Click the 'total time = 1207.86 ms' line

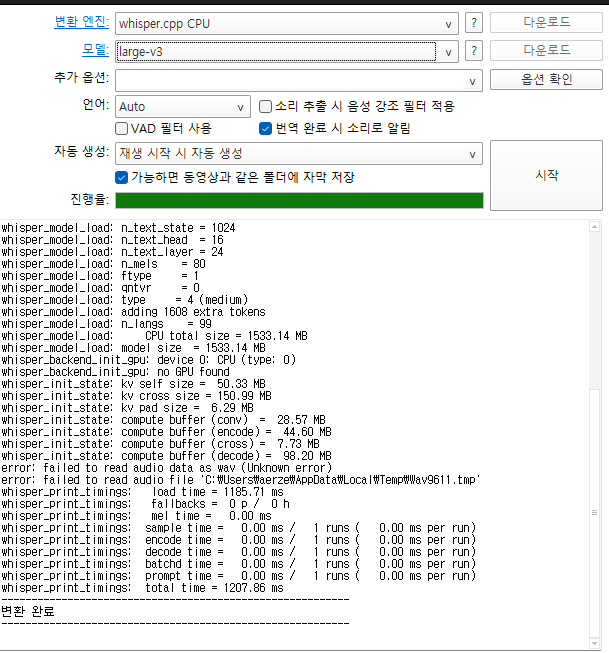coord(142,588)
